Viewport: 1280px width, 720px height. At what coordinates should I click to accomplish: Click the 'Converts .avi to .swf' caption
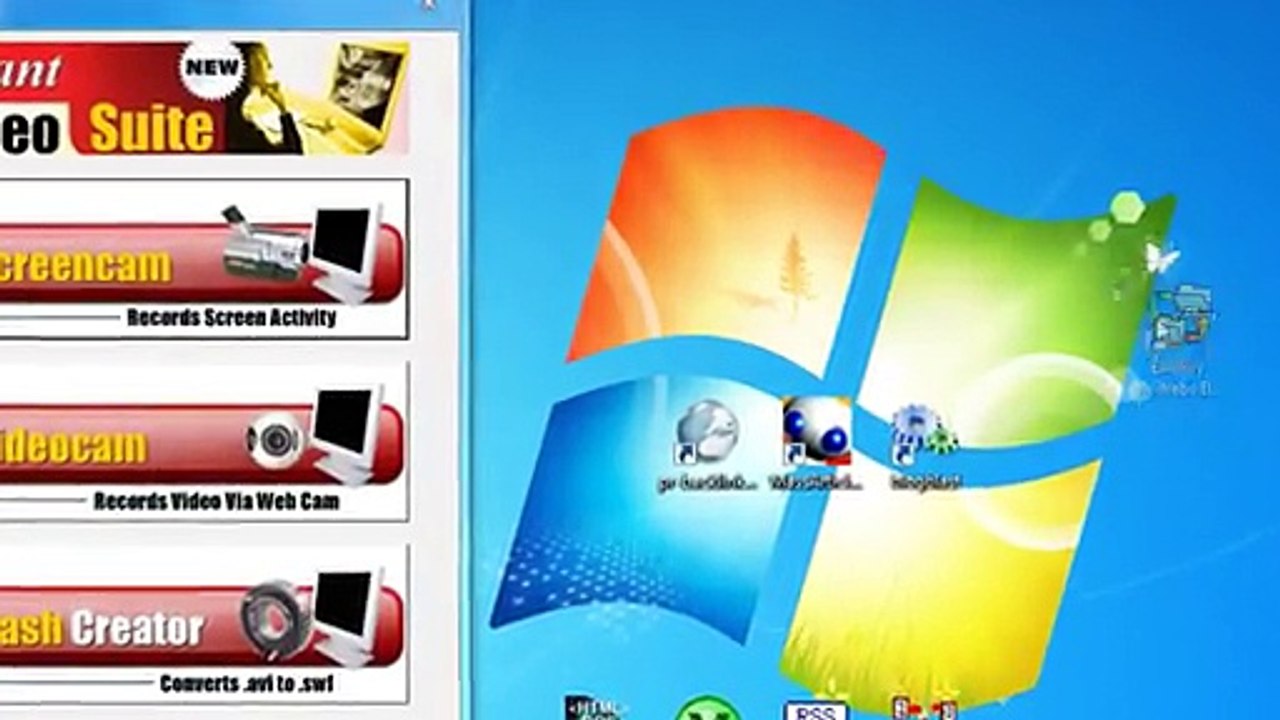point(246,684)
